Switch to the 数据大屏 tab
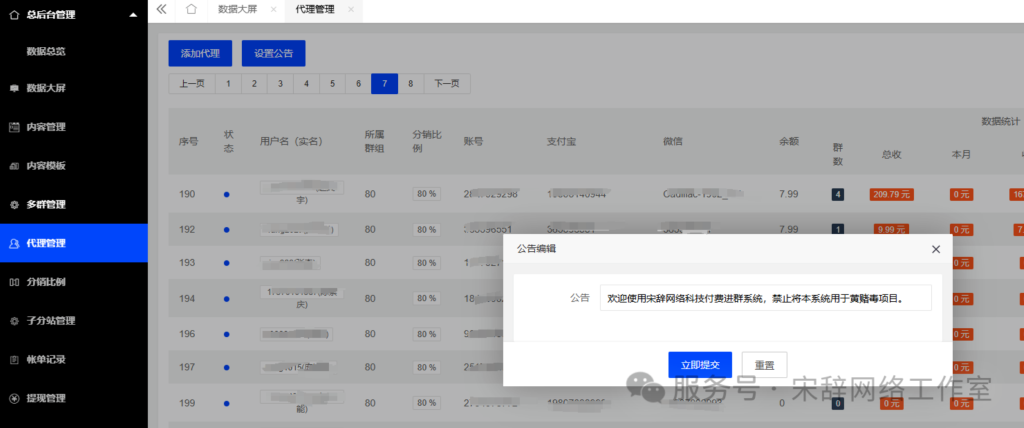 236,9
